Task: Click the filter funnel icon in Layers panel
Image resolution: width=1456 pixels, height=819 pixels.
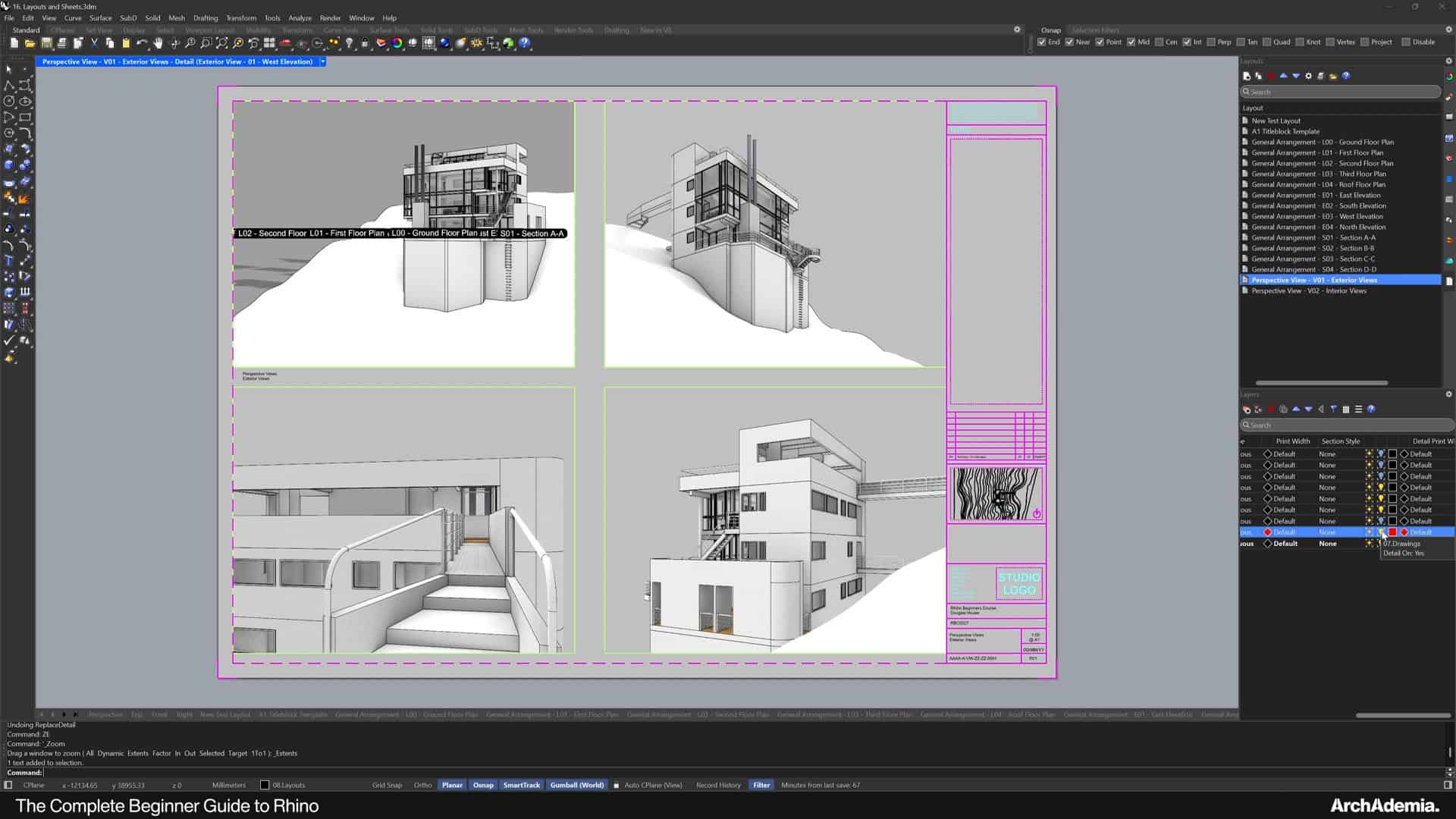Action: click(1333, 409)
